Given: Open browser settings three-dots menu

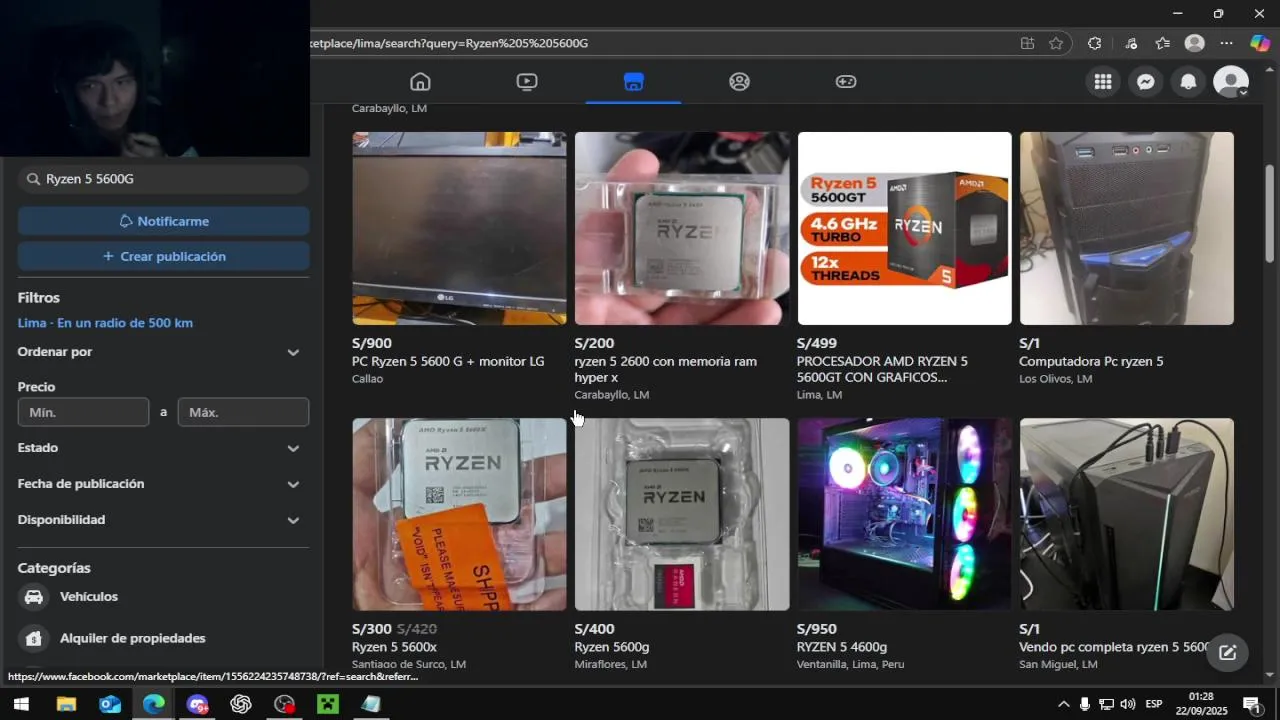Looking at the screenshot, I should click(x=1227, y=43).
